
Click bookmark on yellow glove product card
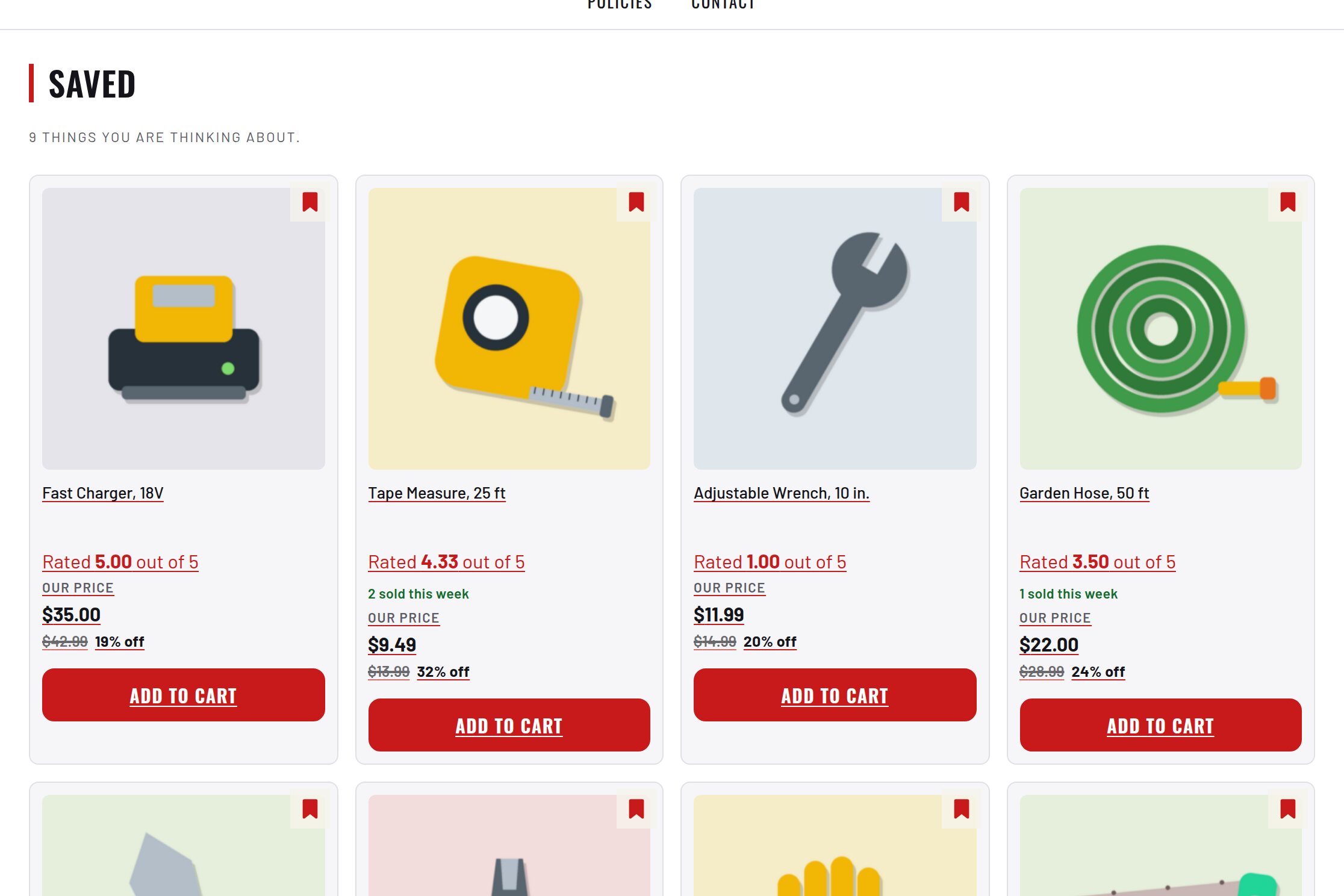pyautogui.click(x=961, y=809)
